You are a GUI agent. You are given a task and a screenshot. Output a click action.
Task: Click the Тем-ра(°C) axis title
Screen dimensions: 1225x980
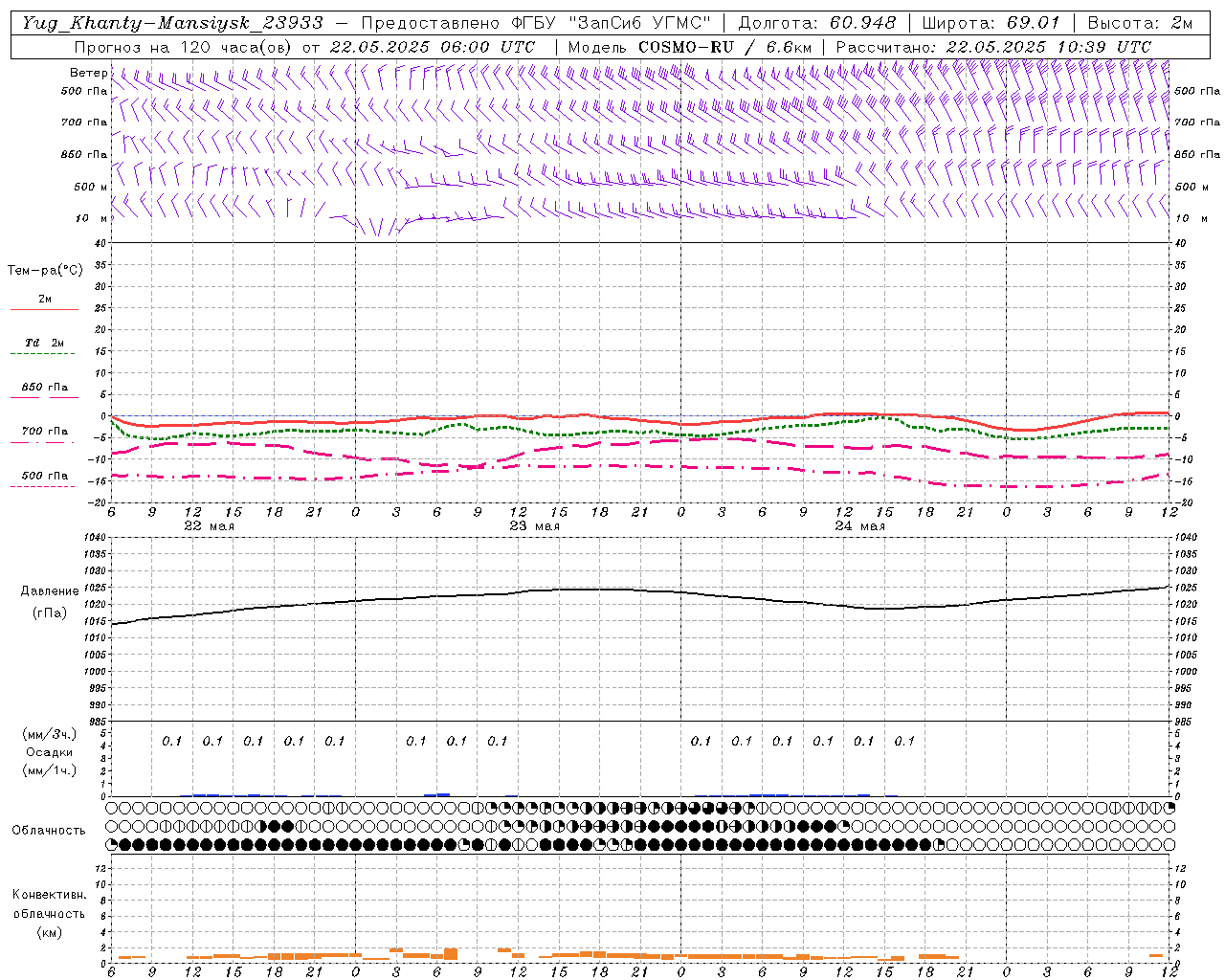click(x=45, y=270)
